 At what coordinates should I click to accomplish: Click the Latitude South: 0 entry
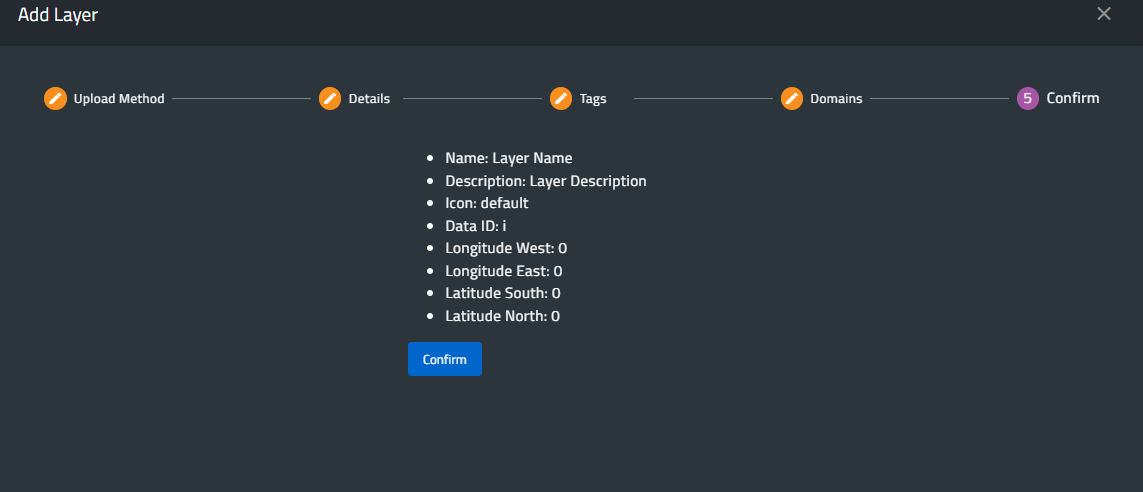[x=502, y=293]
